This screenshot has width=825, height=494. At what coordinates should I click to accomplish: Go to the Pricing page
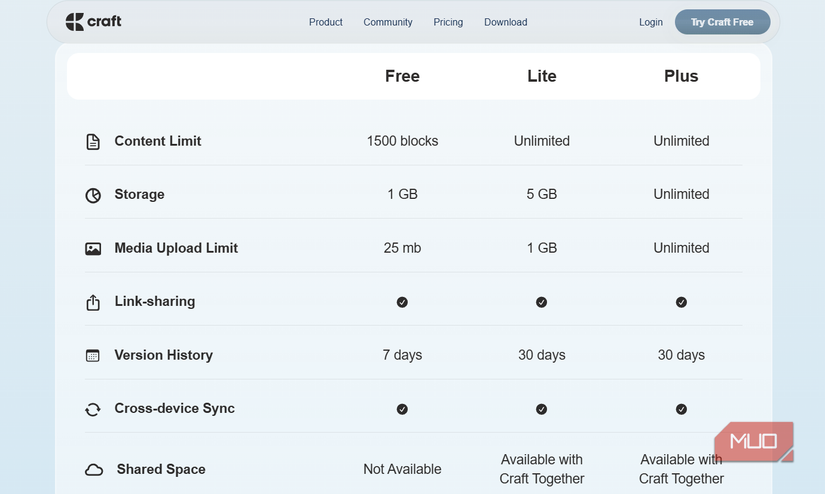pos(448,22)
